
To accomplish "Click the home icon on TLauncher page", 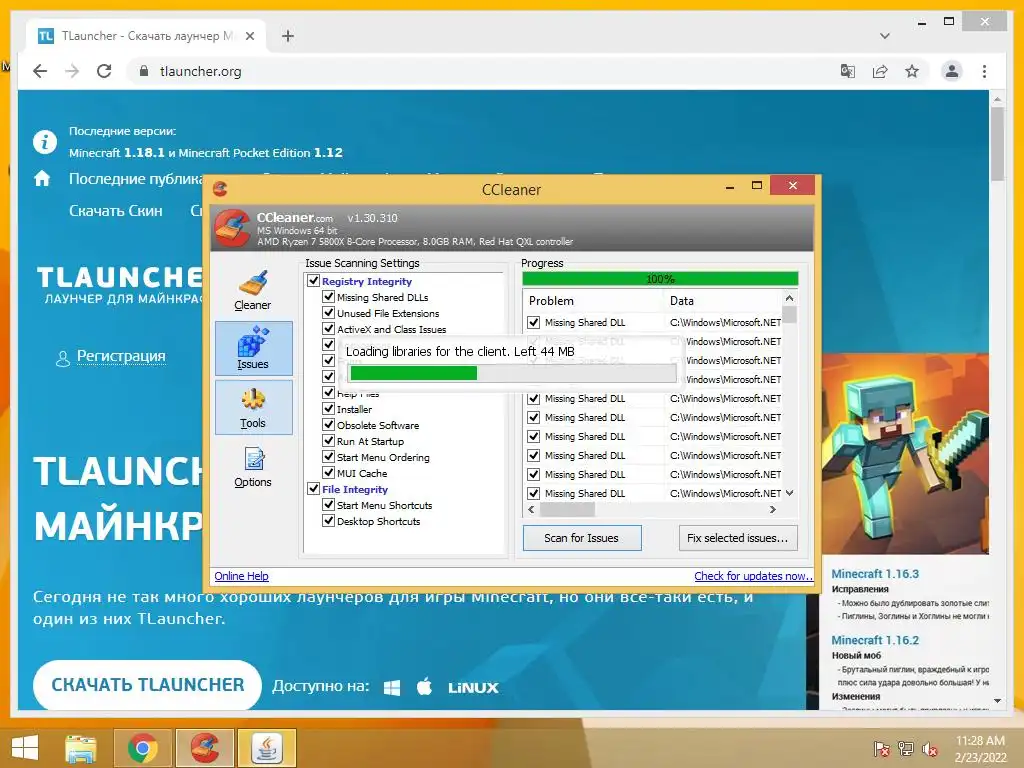I will (x=42, y=178).
